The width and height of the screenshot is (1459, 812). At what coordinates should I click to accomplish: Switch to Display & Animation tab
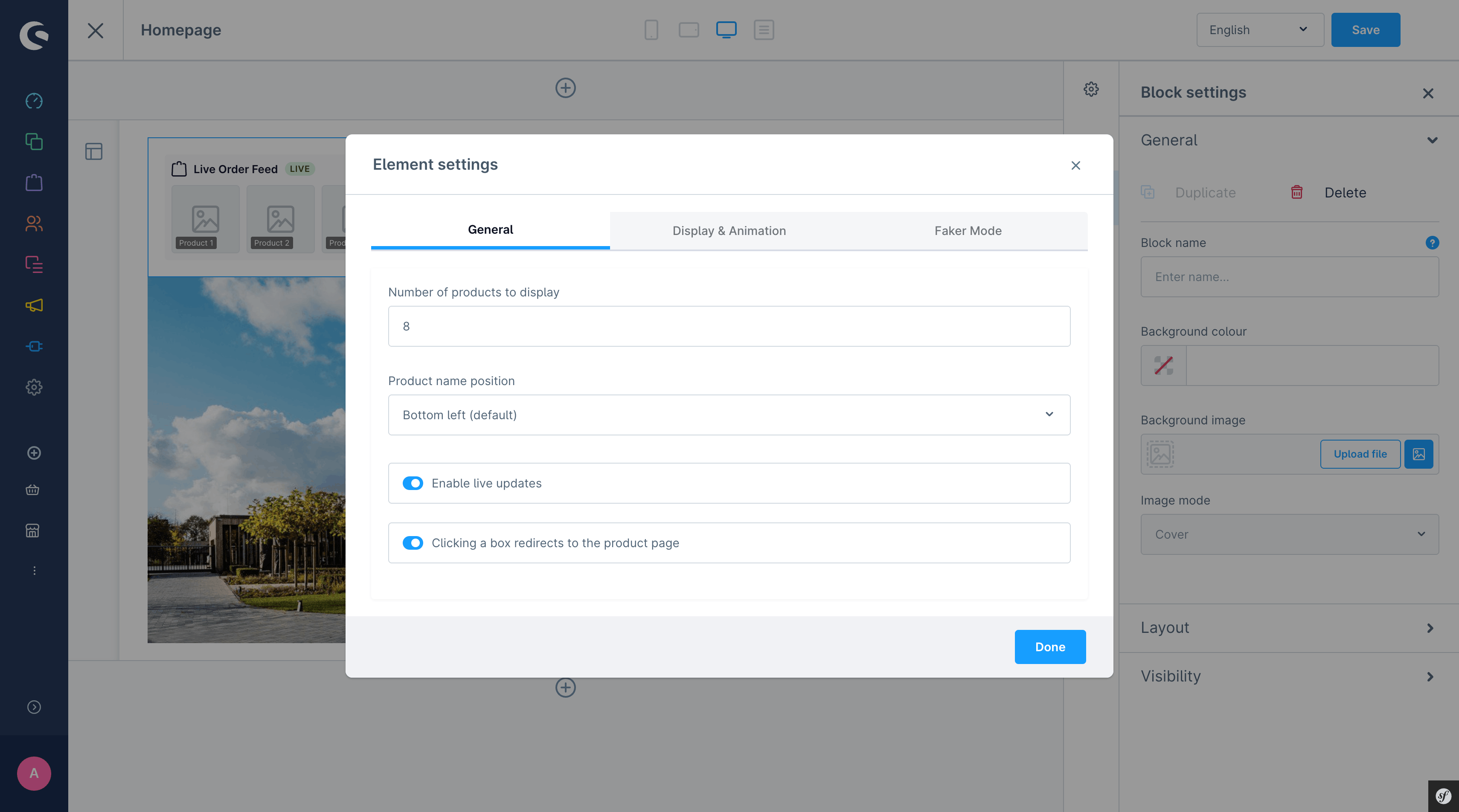[729, 231]
